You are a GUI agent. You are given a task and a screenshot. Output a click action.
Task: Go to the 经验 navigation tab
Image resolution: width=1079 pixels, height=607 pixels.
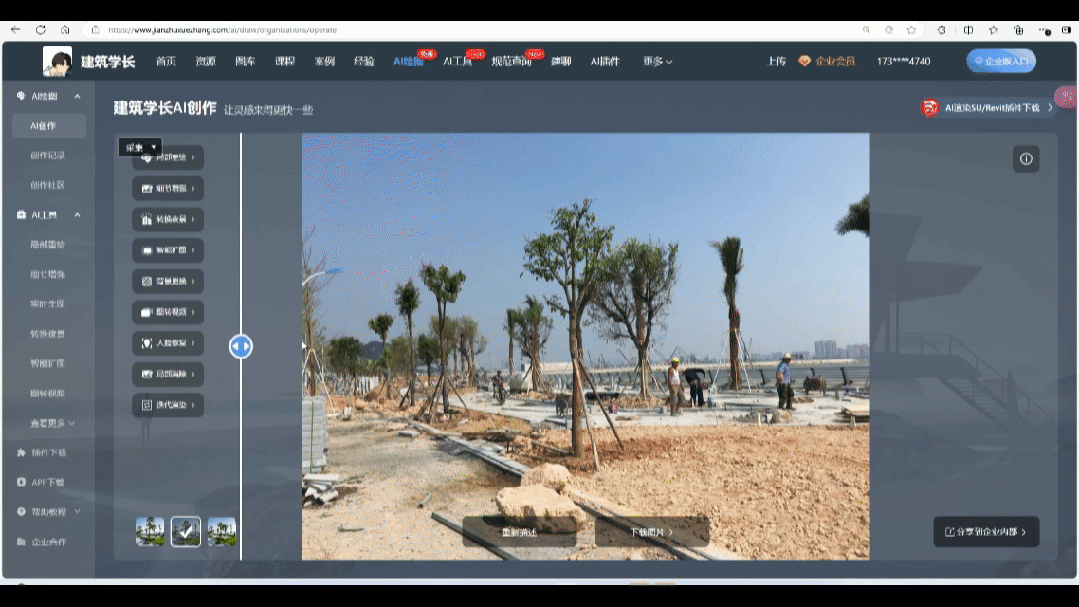pyautogui.click(x=364, y=61)
